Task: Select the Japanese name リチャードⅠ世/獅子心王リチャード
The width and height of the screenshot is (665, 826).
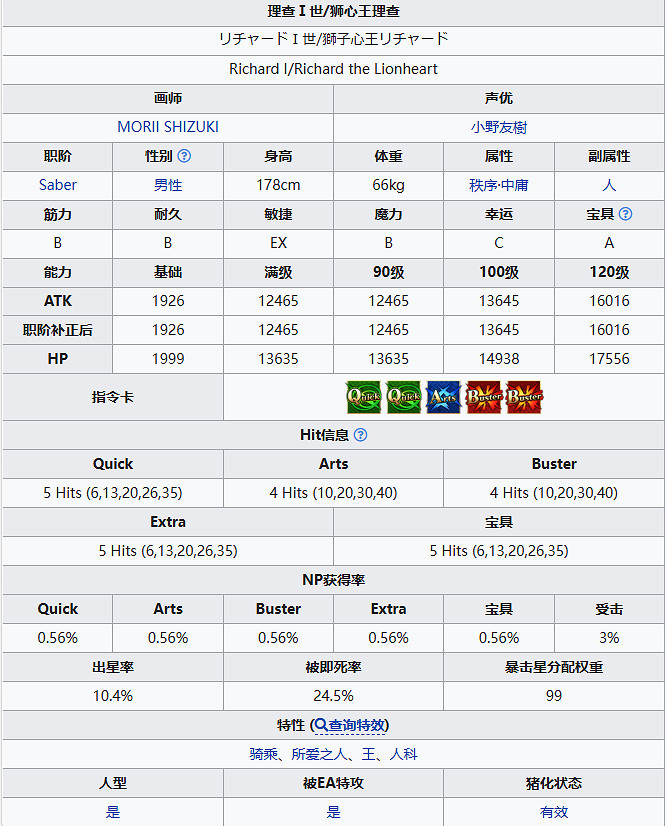Action: coord(334,39)
